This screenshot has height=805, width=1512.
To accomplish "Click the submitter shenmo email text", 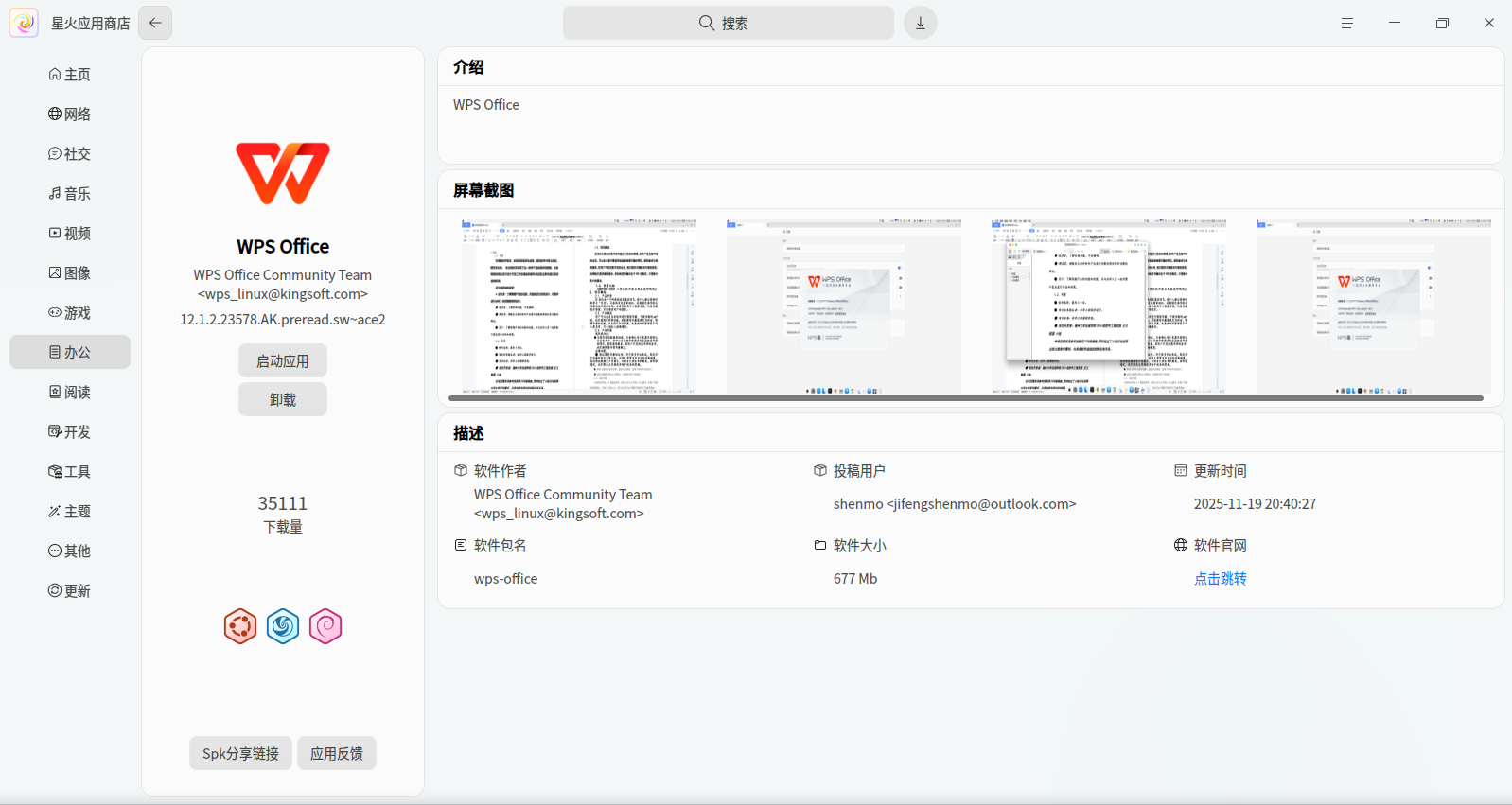I will pos(955,503).
